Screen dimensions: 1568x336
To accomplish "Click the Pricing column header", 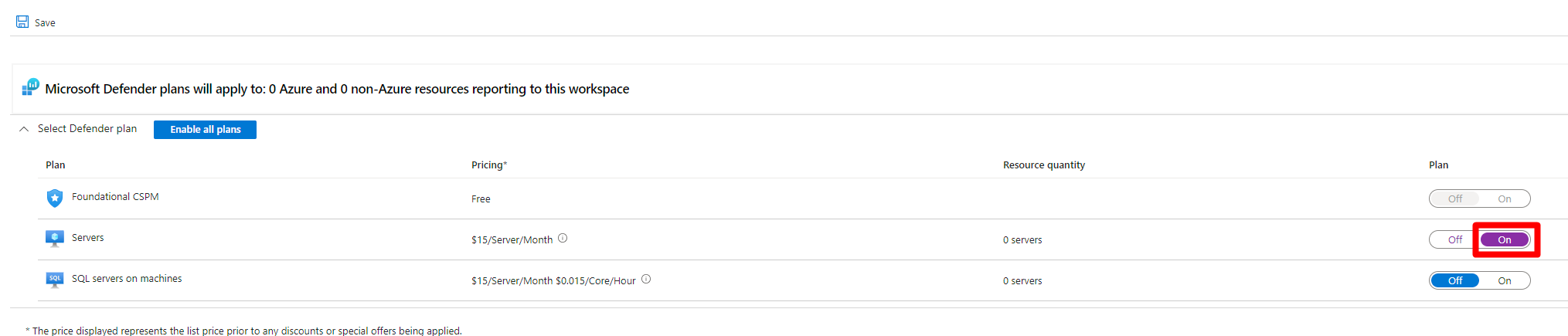I will (489, 165).
